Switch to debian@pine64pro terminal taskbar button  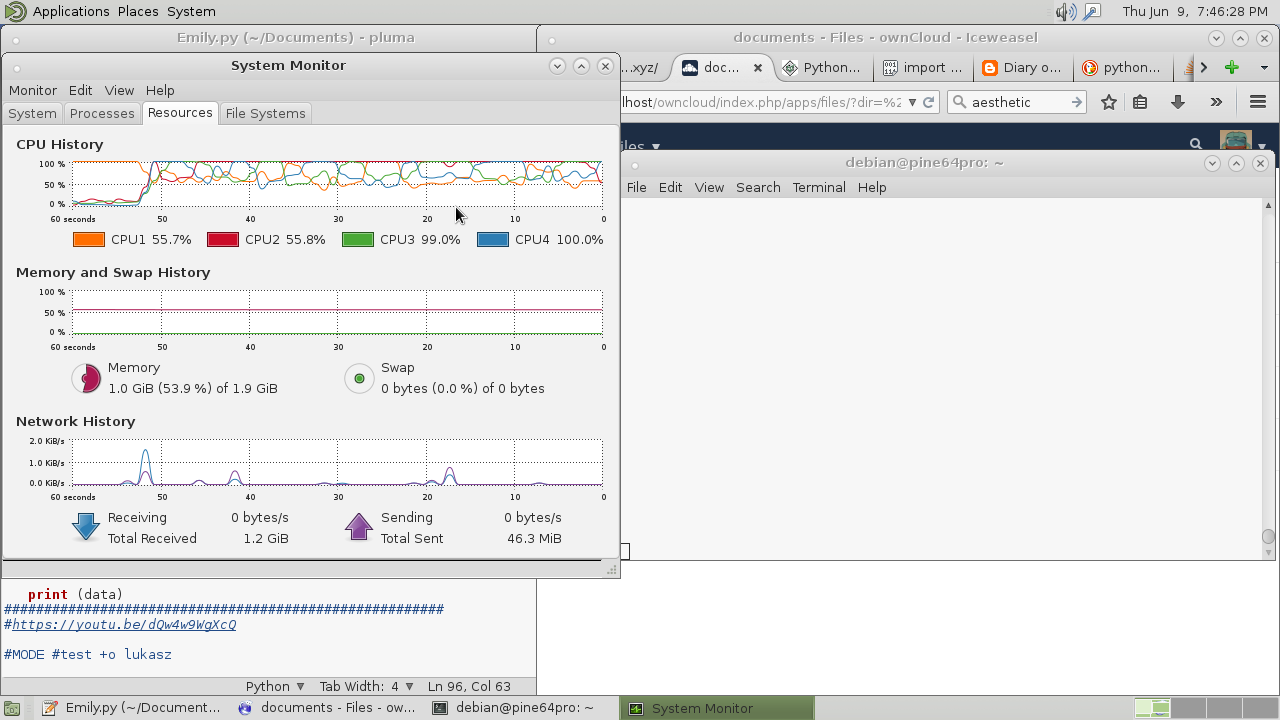520,708
